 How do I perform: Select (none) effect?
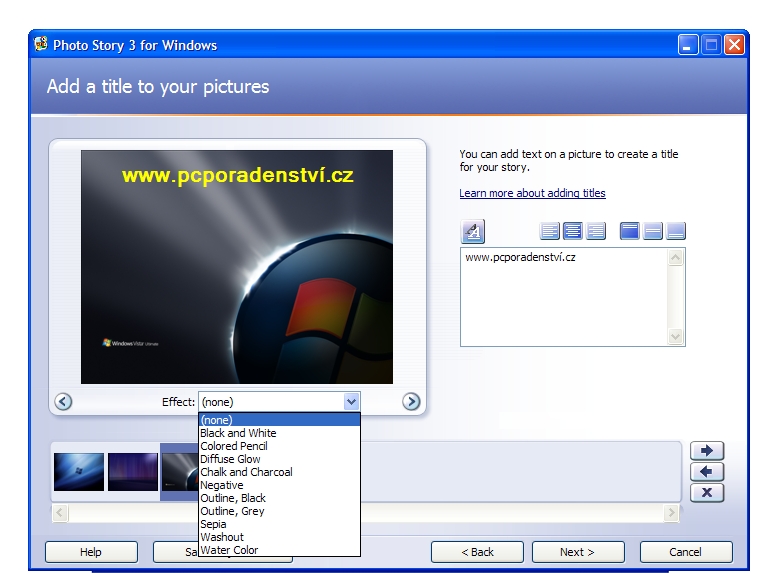pyautogui.click(x=279, y=420)
